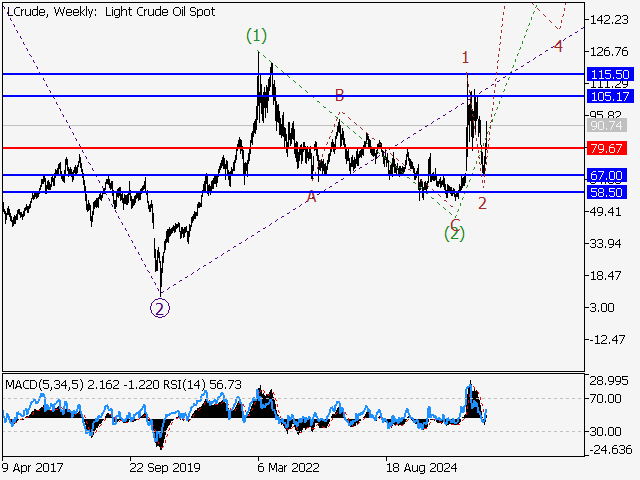Click the circled purple 2 wave label
The height and width of the screenshot is (480, 640).
(160, 308)
